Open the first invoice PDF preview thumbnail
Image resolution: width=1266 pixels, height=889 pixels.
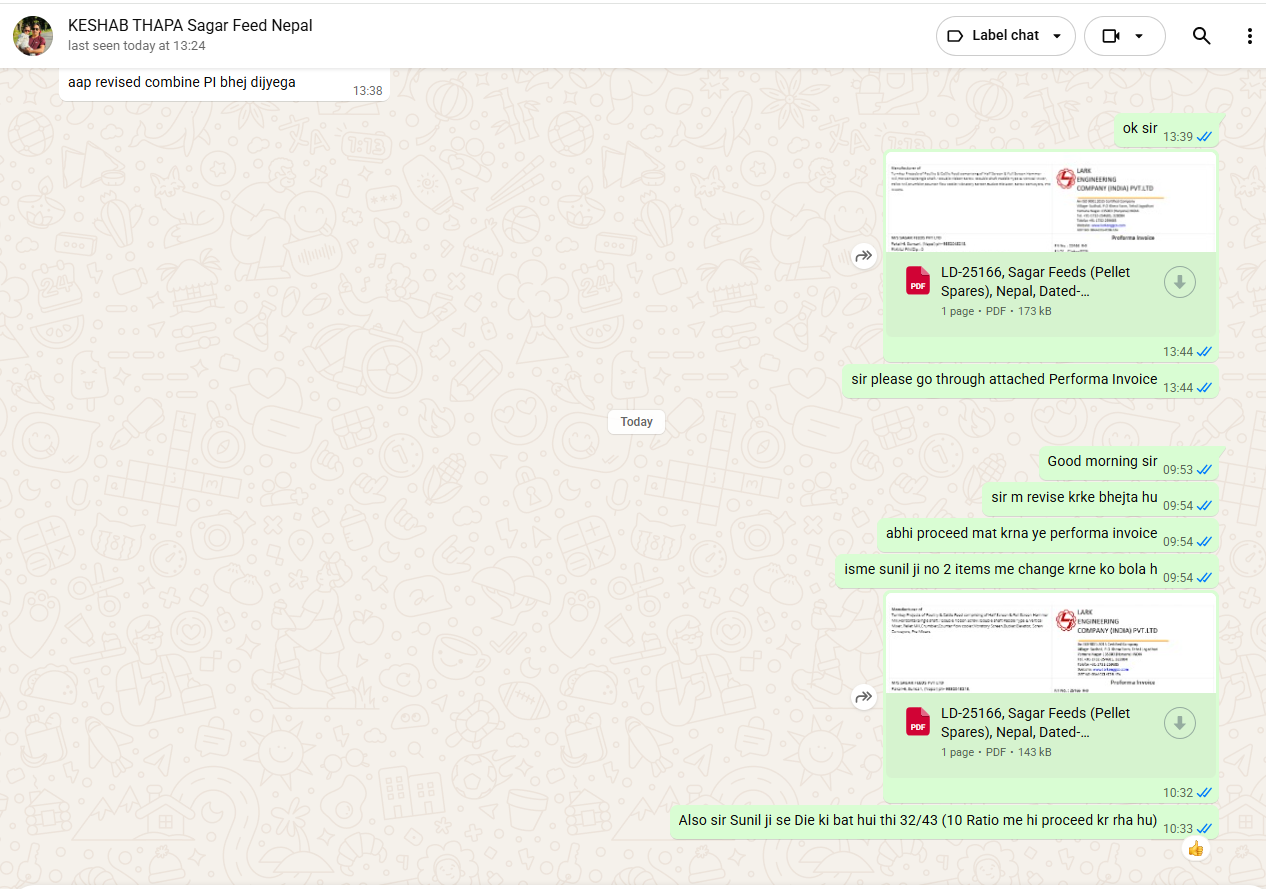point(1050,205)
